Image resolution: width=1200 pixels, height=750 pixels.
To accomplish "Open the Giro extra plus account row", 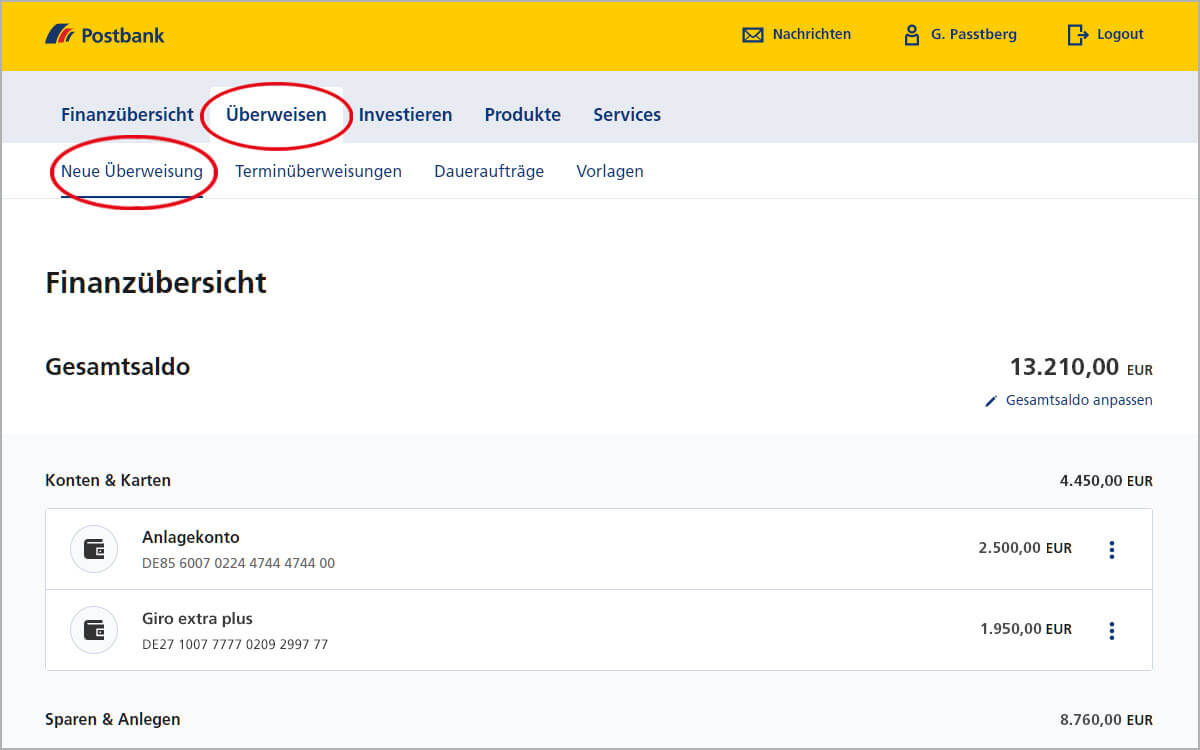I will (x=599, y=630).
